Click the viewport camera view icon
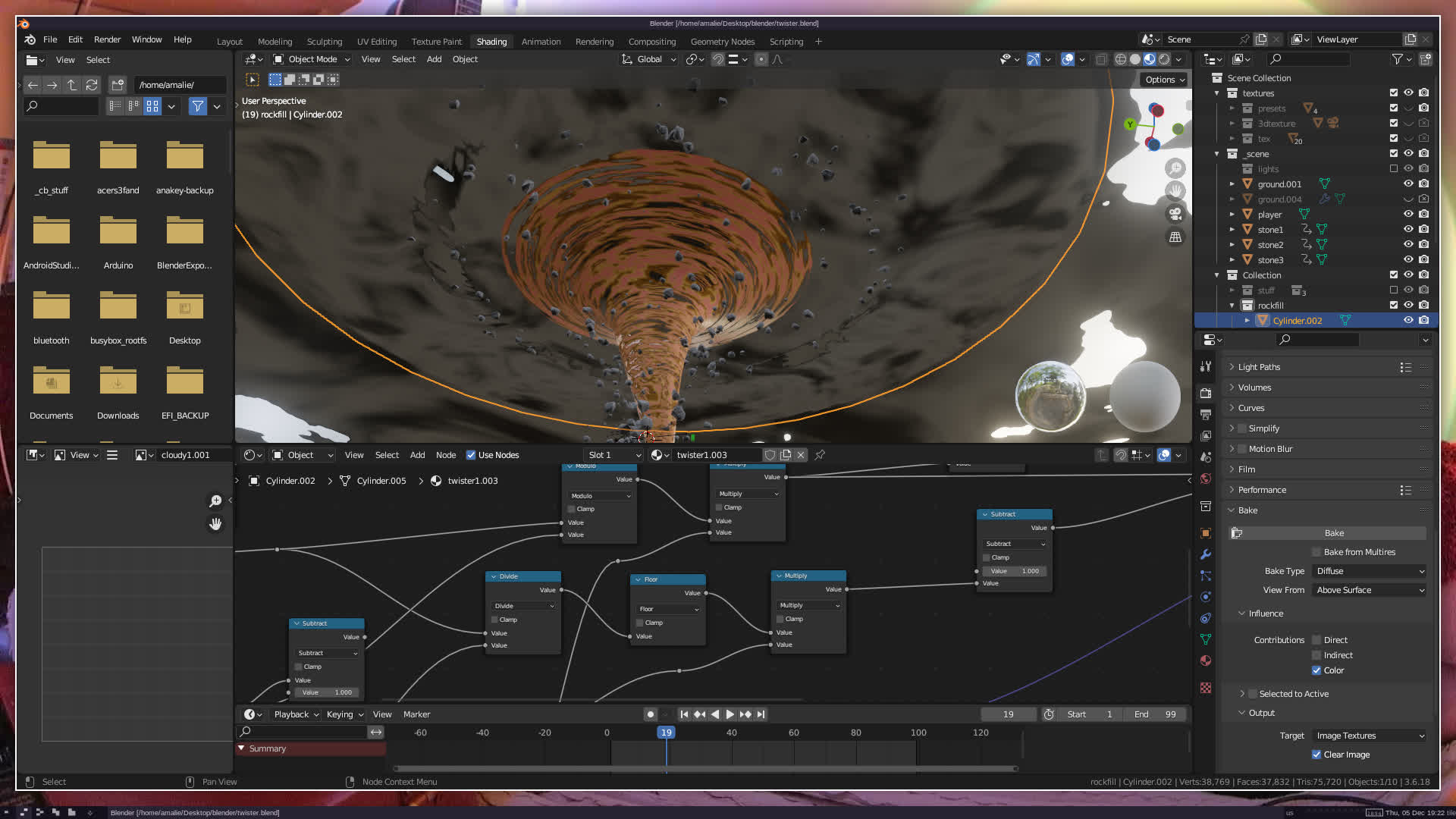The height and width of the screenshot is (819, 1456). (1175, 214)
